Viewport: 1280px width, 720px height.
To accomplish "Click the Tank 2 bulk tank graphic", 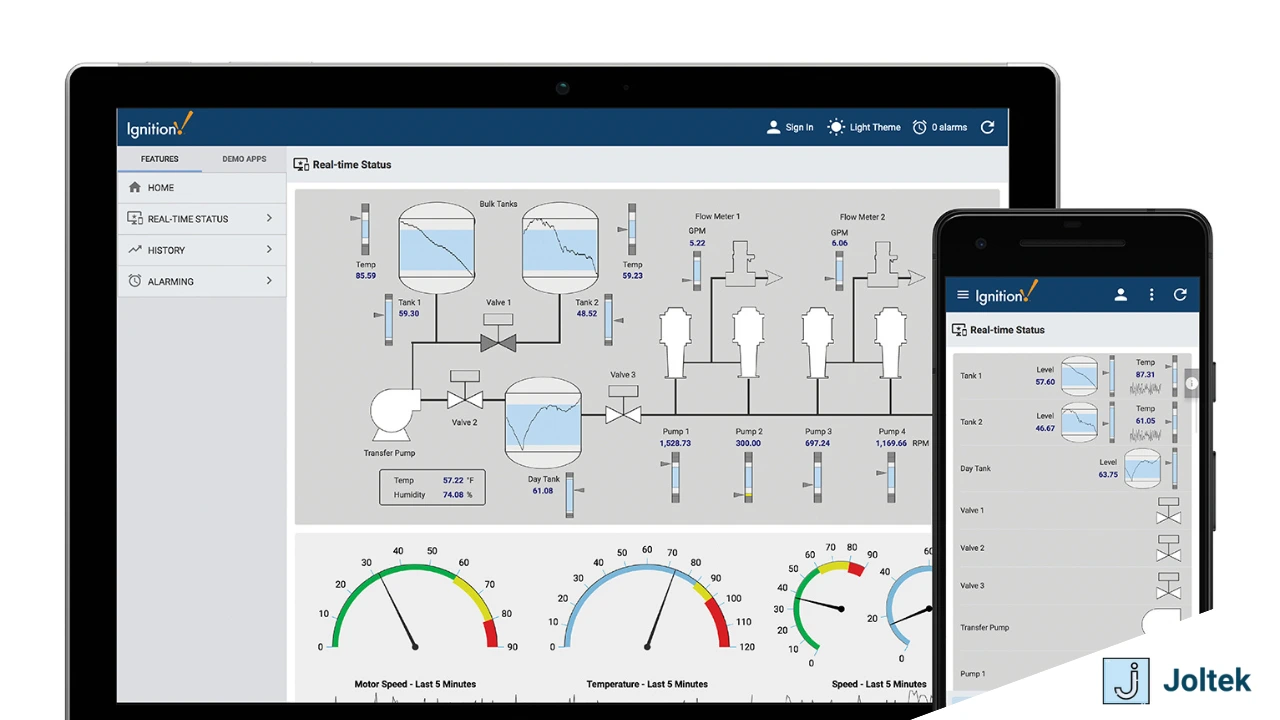I will click(x=560, y=250).
